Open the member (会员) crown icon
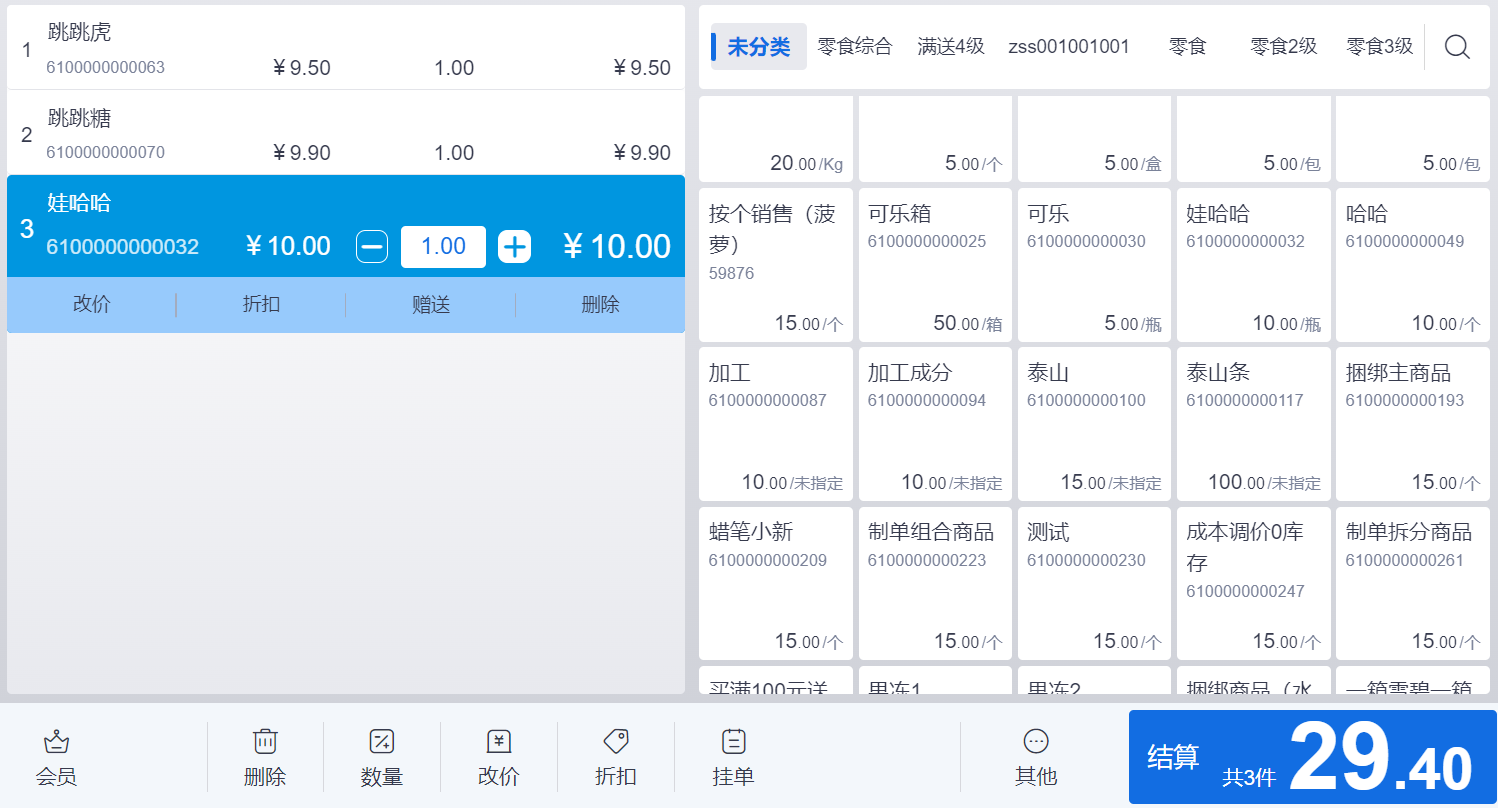Screen dimensions: 1498x808 [x=56, y=742]
